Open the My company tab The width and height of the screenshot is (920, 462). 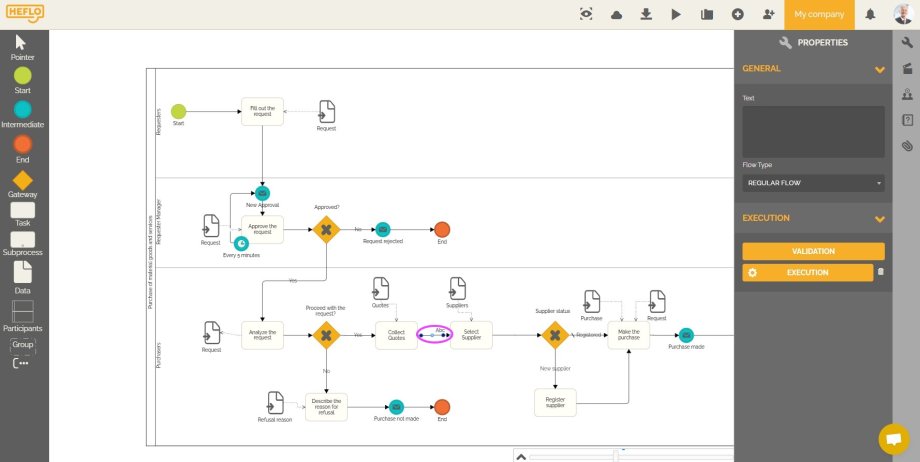819,14
